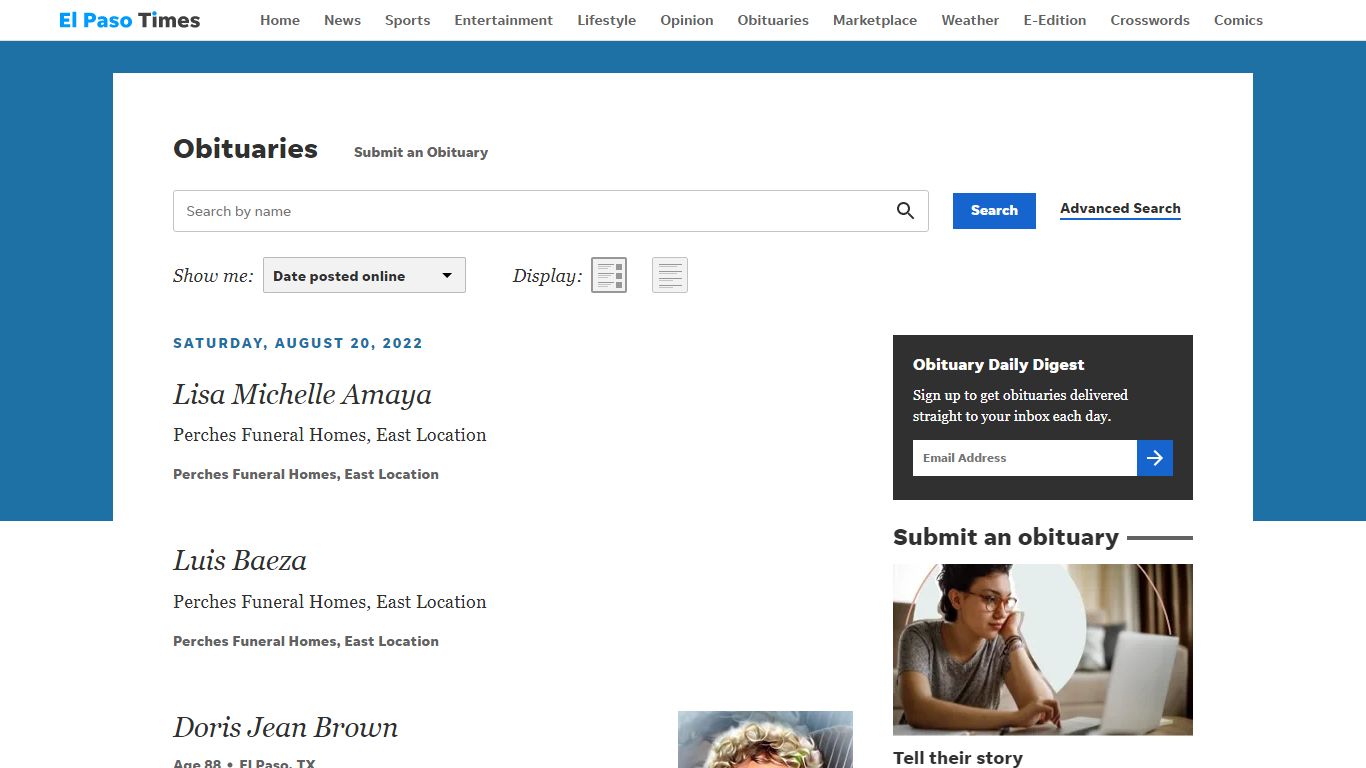This screenshot has width=1366, height=768.
Task: Click the blue Search button
Action: click(994, 210)
